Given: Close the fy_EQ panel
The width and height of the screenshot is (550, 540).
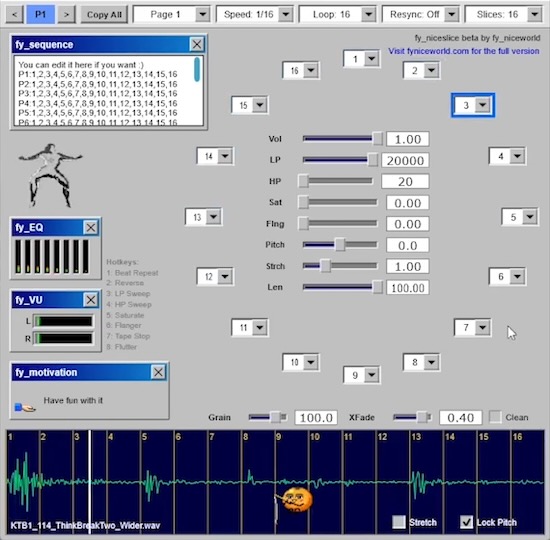Looking at the screenshot, I should [91, 227].
